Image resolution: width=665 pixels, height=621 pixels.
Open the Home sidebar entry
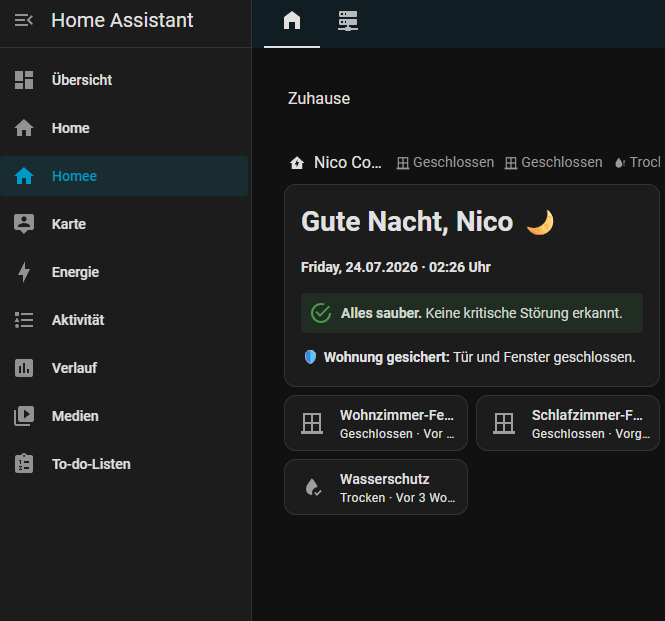coord(124,128)
